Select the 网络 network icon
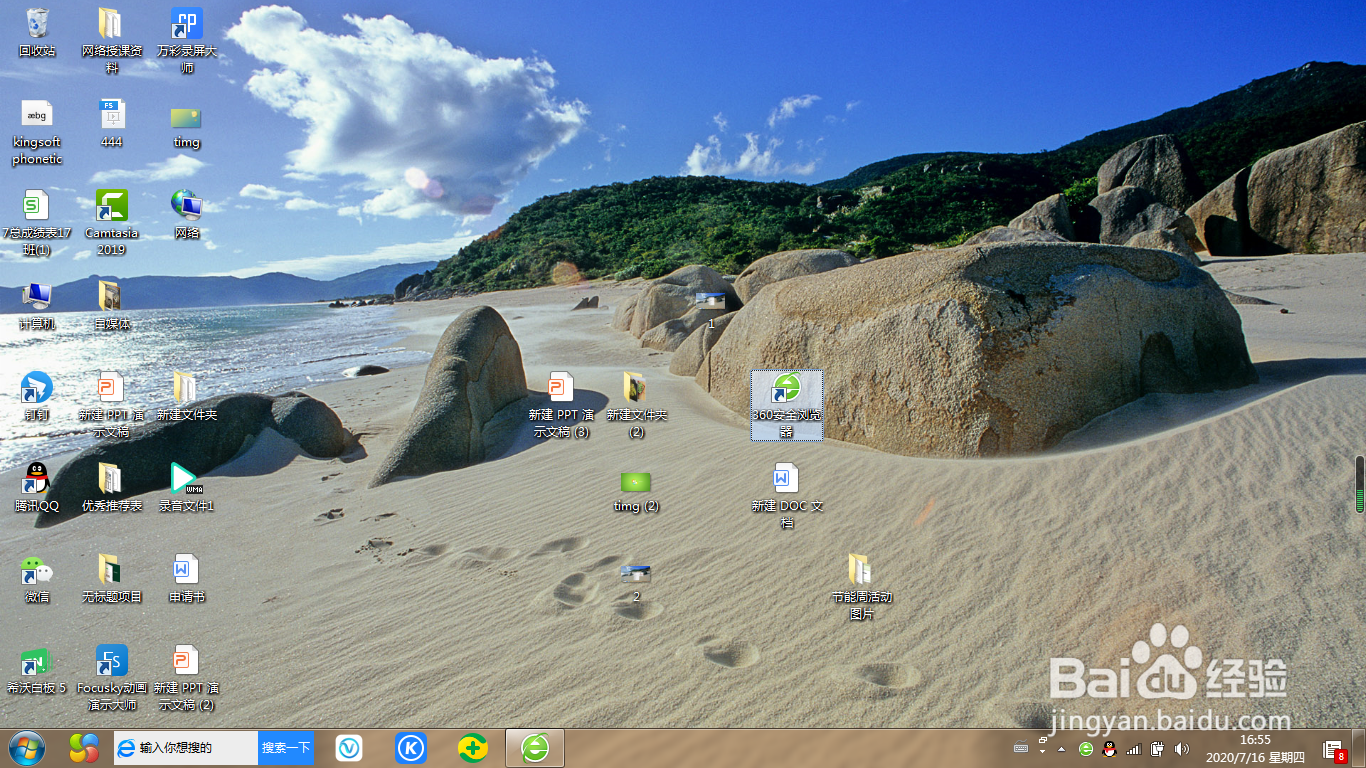The height and width of the screenshot is (768, 1366). tap(186, 214)
